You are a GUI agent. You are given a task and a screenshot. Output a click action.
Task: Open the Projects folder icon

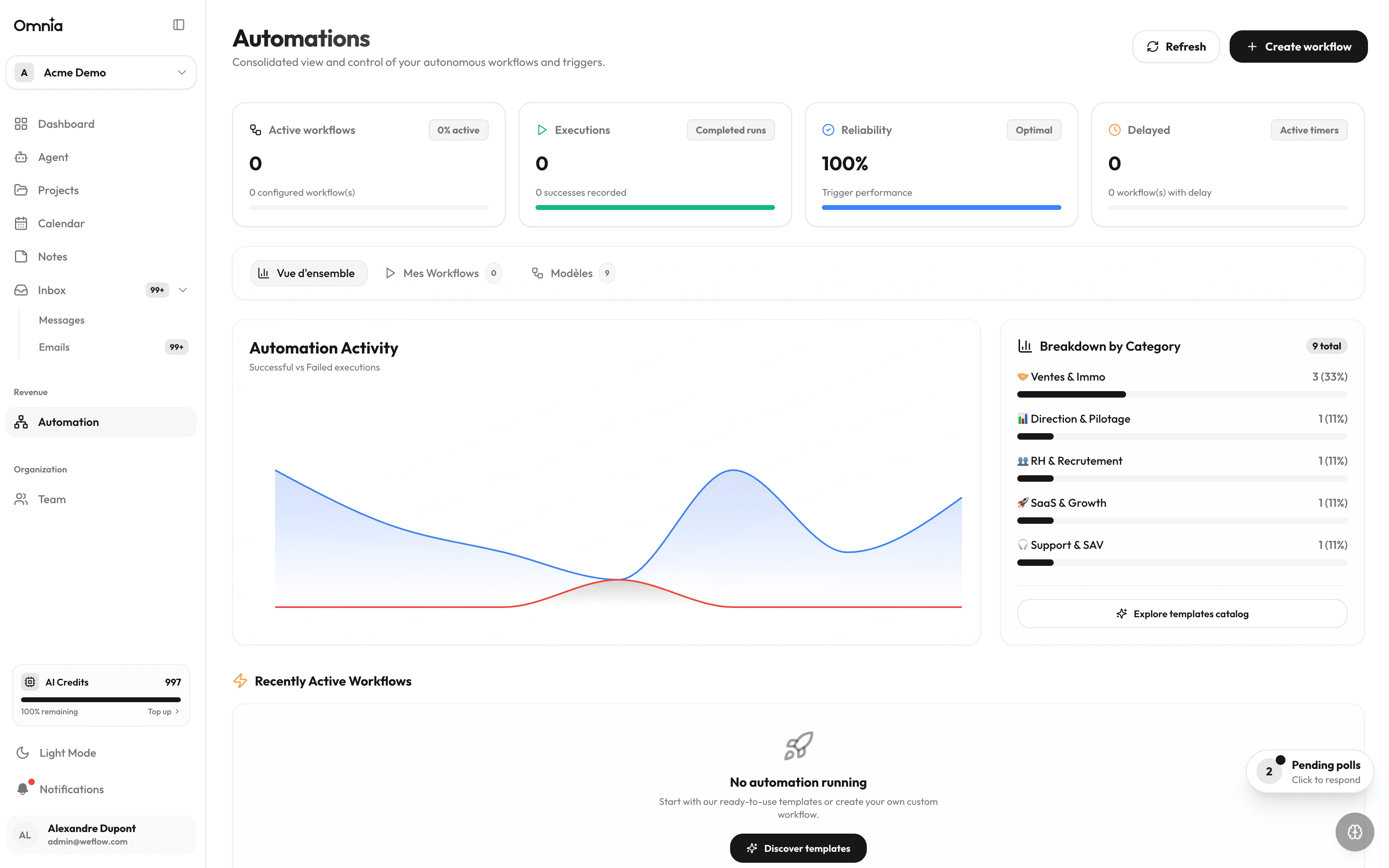click(x=21, y=190)
